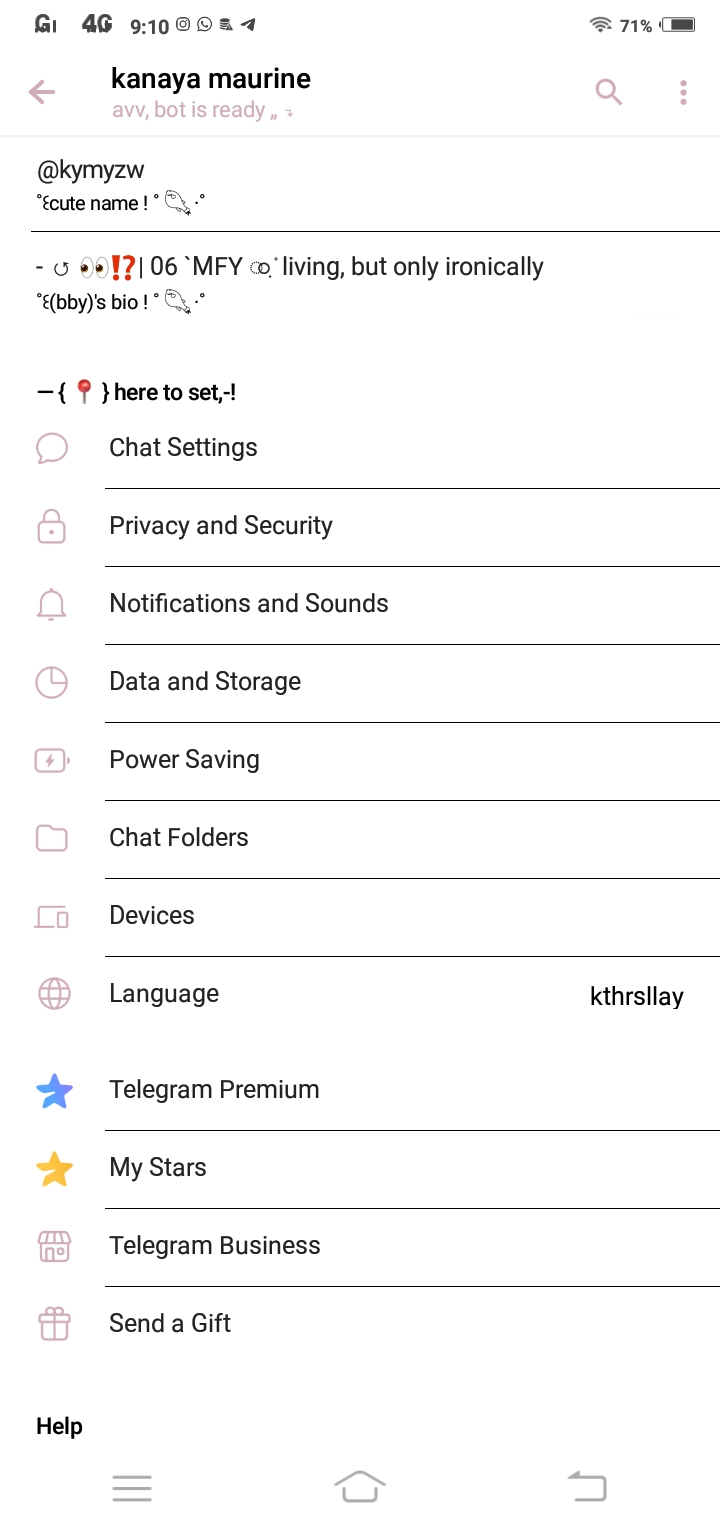The width and height of the screenshot is (720, 1520).
Task: Open the Devices menu item
Action: click(x=152, y=916)
